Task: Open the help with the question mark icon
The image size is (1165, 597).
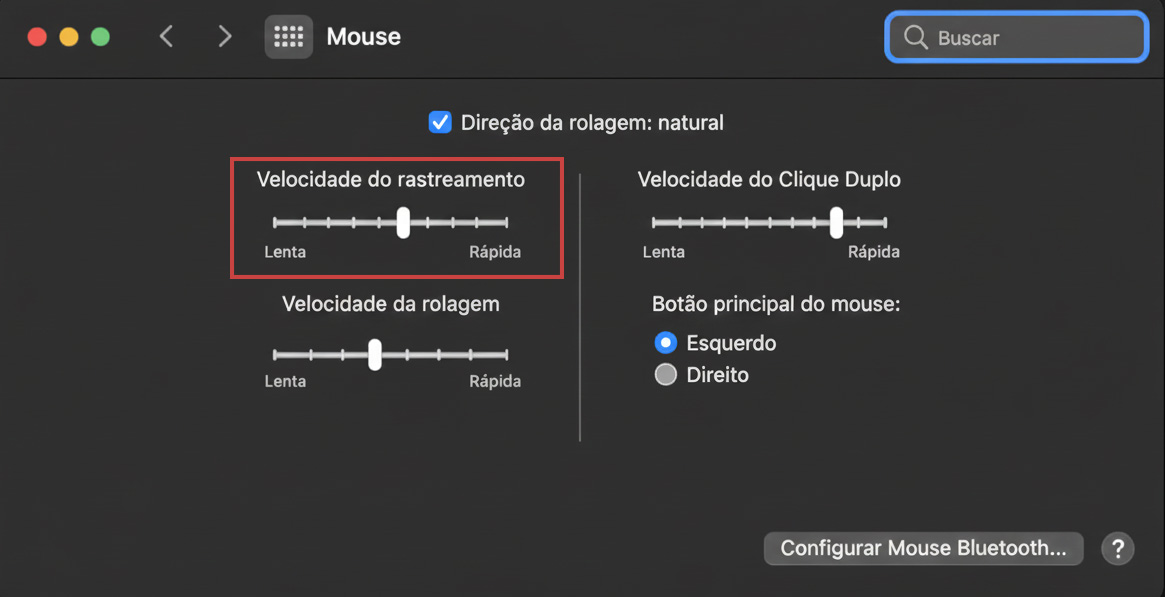Action: tap(1117, 548)
